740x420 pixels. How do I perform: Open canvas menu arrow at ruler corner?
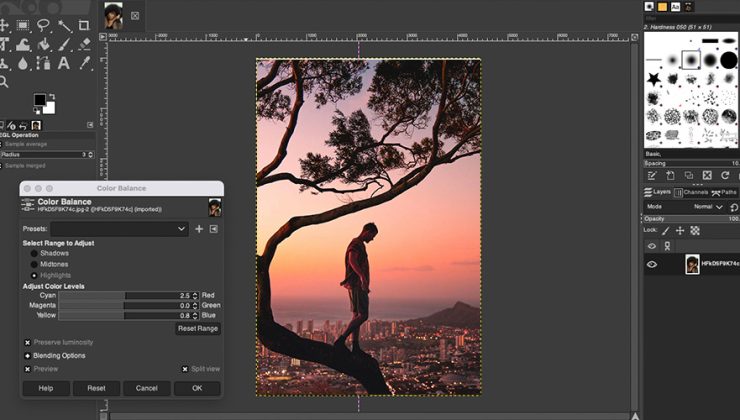click(x=103, y=37)
